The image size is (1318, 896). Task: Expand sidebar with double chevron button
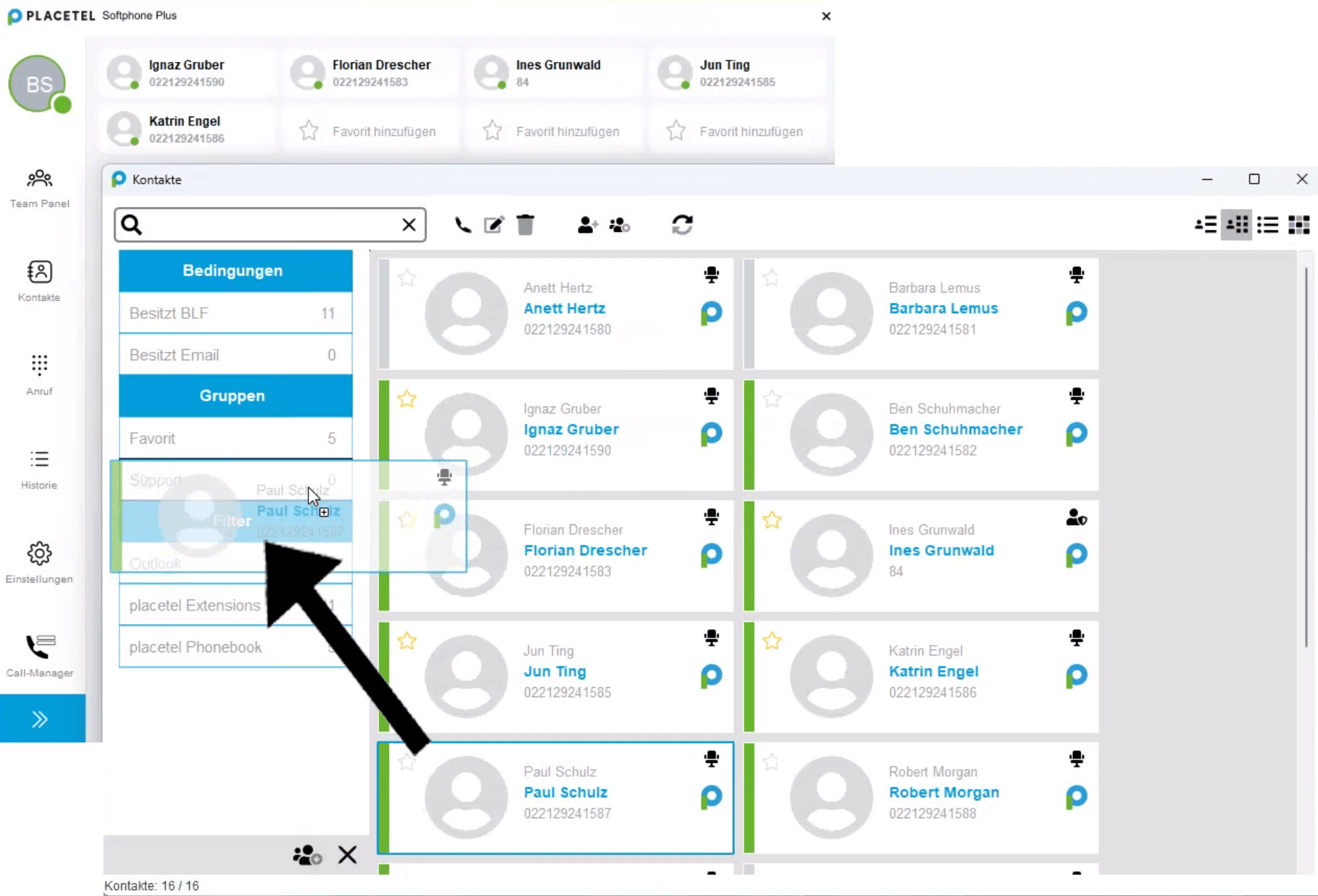click(x=41, y=719)
